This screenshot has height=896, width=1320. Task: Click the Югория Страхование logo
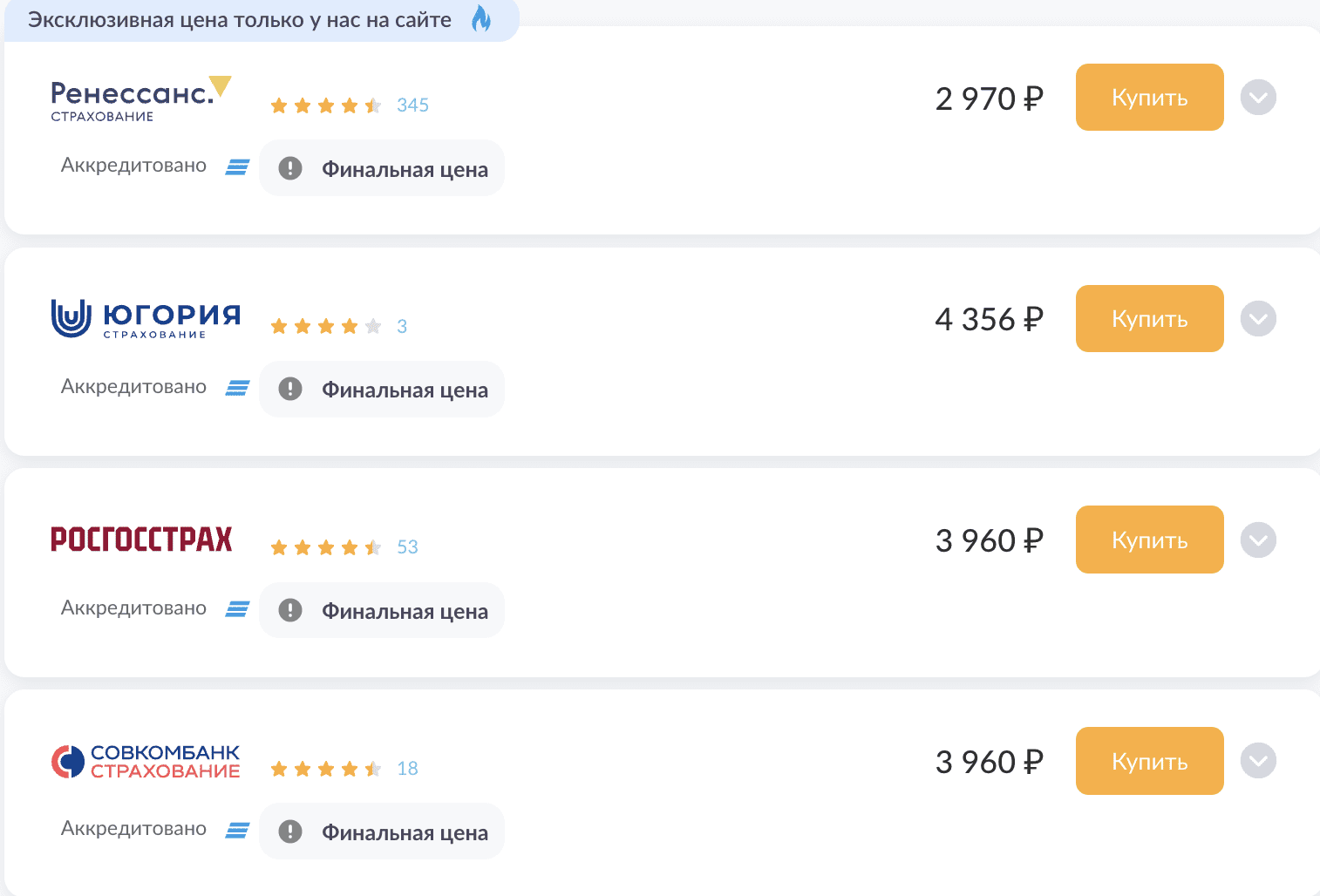pos(146,318)
